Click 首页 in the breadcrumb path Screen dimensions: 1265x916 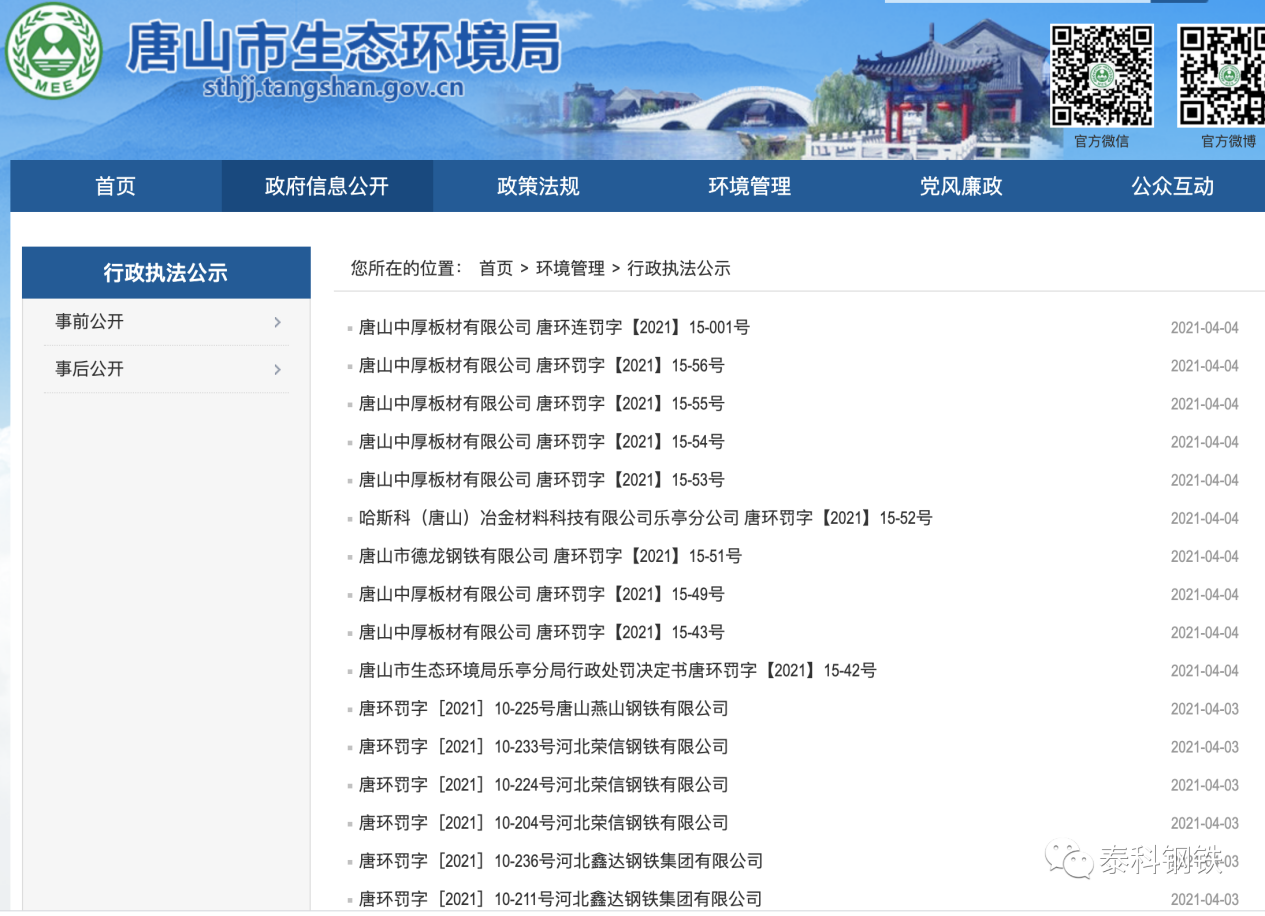point(496,268)
